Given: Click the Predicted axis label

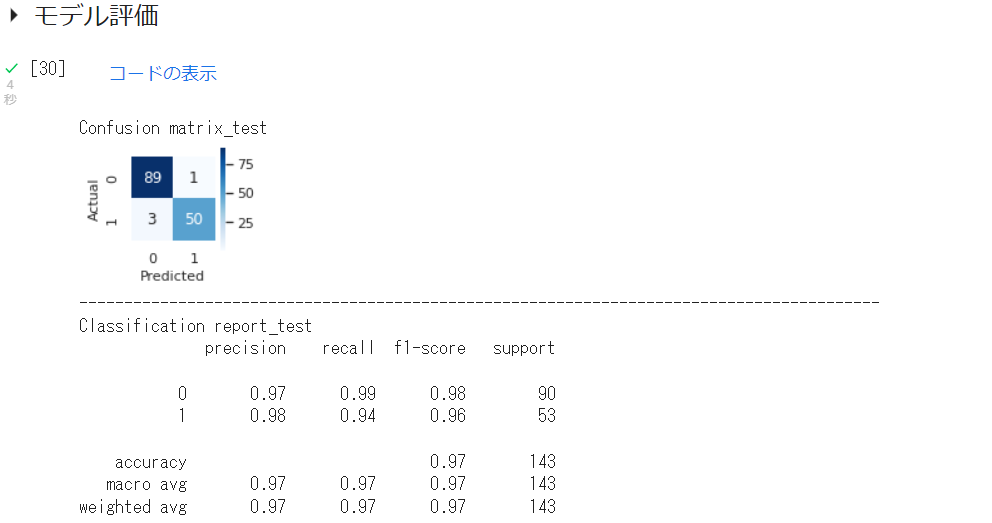Looking at the screenshot, I should pyautogui.click(x=172, y=276).
